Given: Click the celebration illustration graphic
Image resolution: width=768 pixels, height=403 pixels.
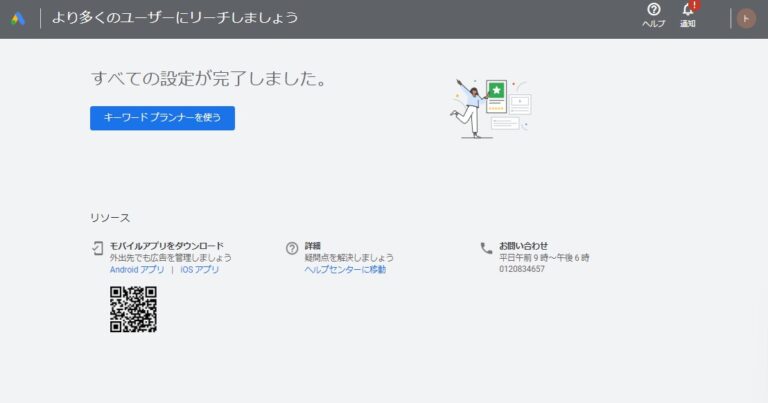Looking at the screenshot, I should tap(490, 107).
